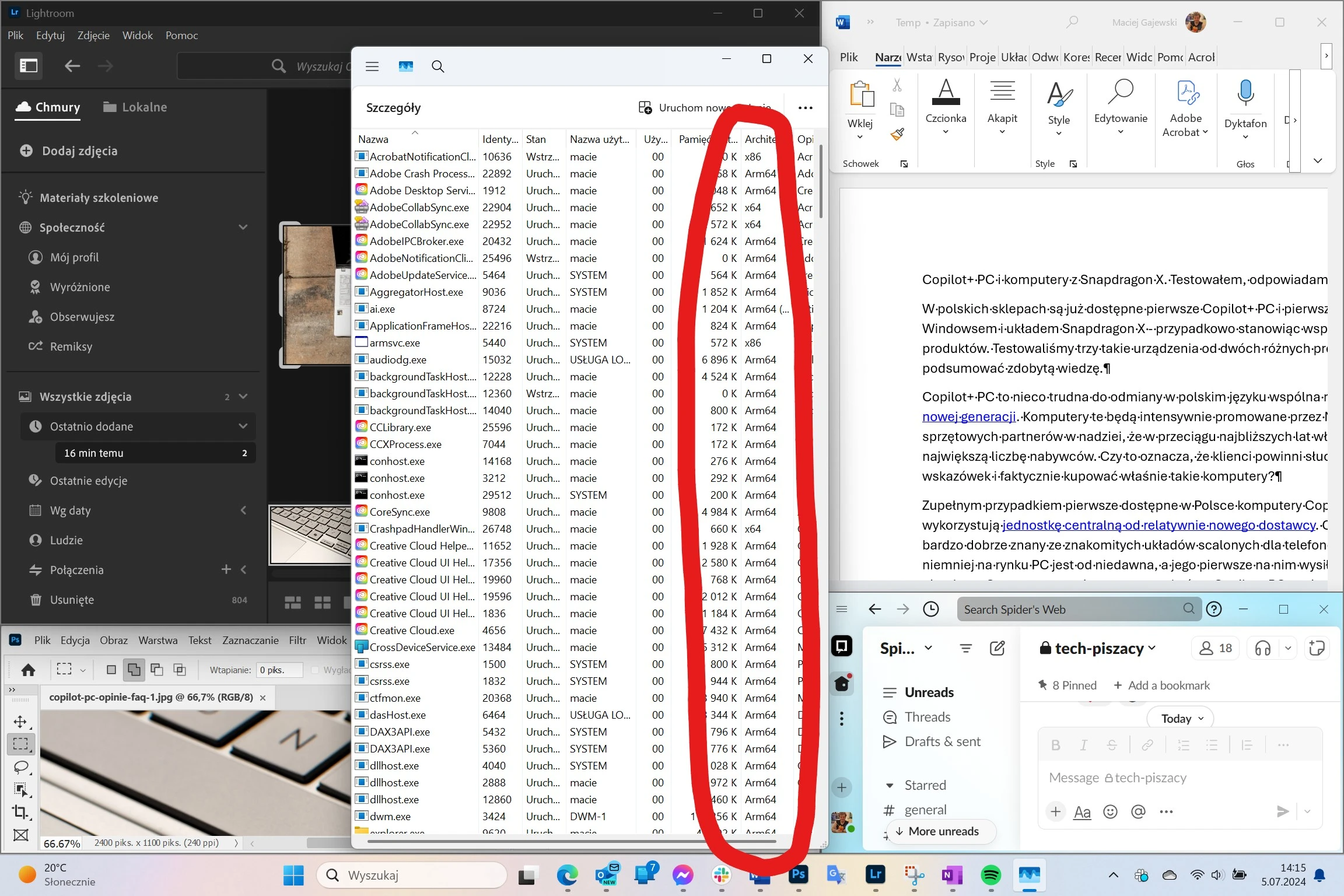This screenshot has width=1344, height=896.
Task: Choose Intersect with selection mode in Photoshop
Action: 180,670
